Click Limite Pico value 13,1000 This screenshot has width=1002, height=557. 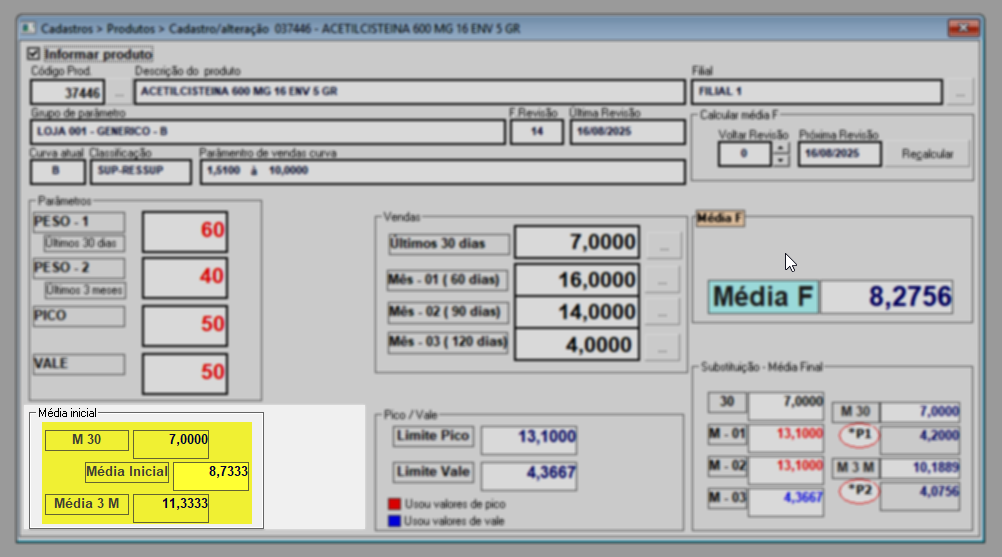[529, 440]
